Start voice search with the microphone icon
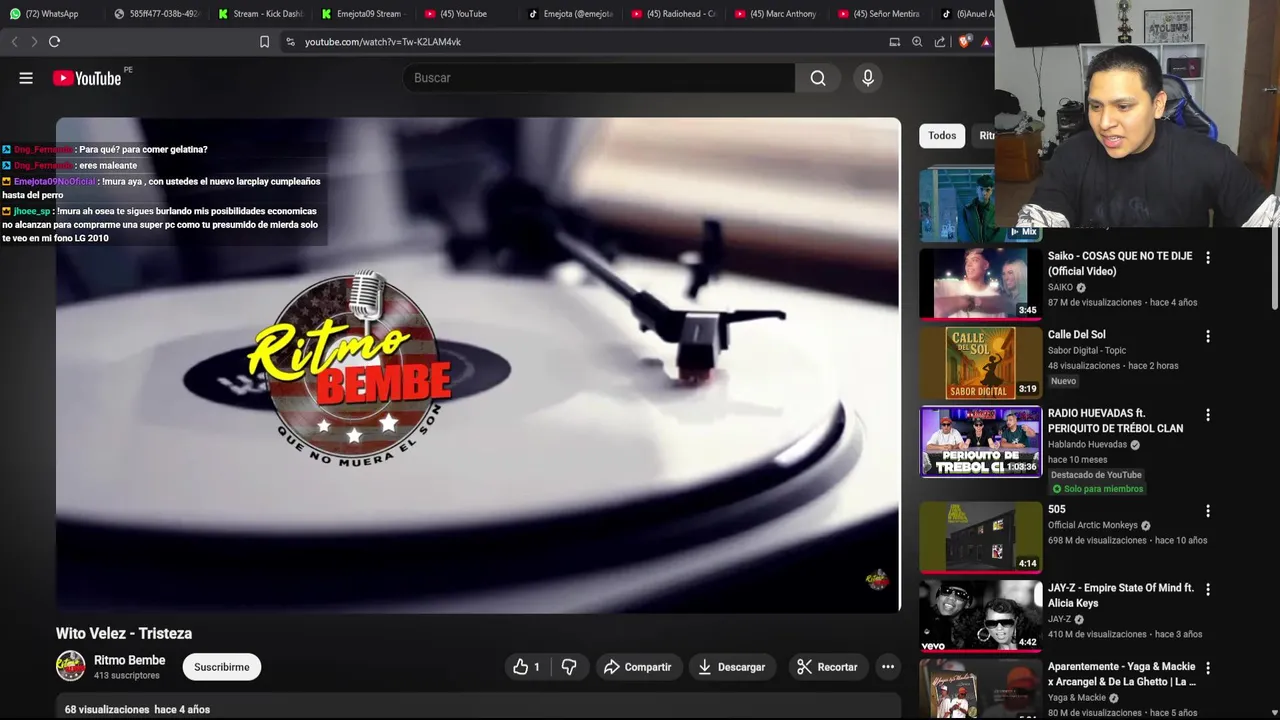 867,78
